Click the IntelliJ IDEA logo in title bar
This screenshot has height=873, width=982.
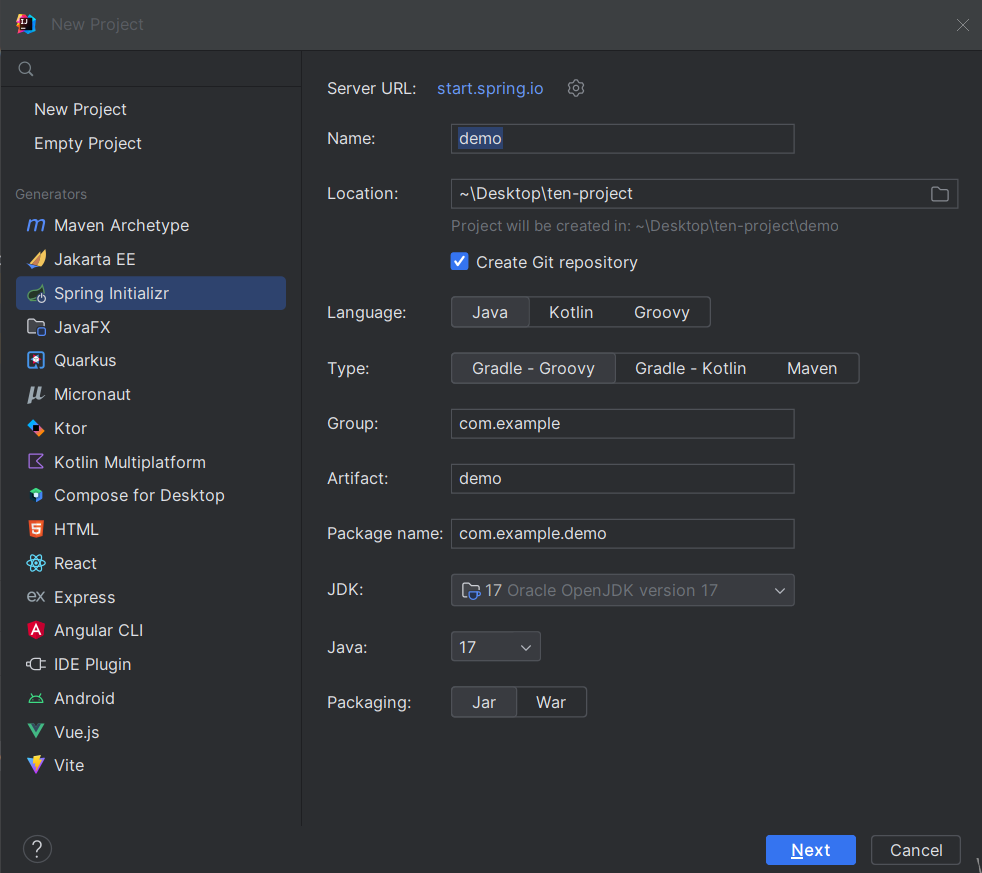pyautogui.click(x=26, y=24)
